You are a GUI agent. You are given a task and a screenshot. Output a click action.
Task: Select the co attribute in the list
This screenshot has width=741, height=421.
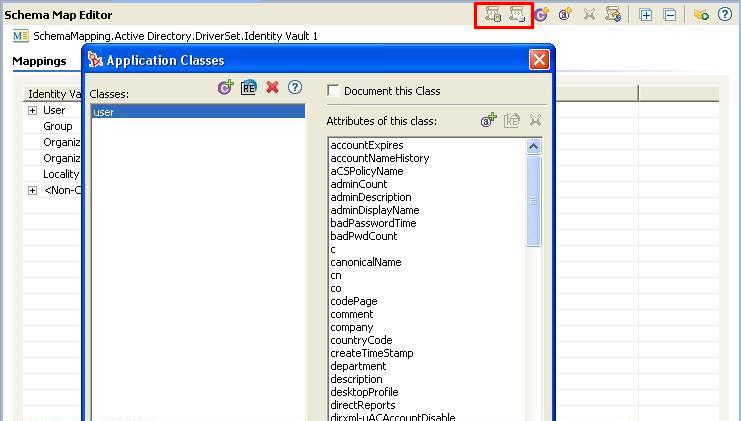[336, 288]
